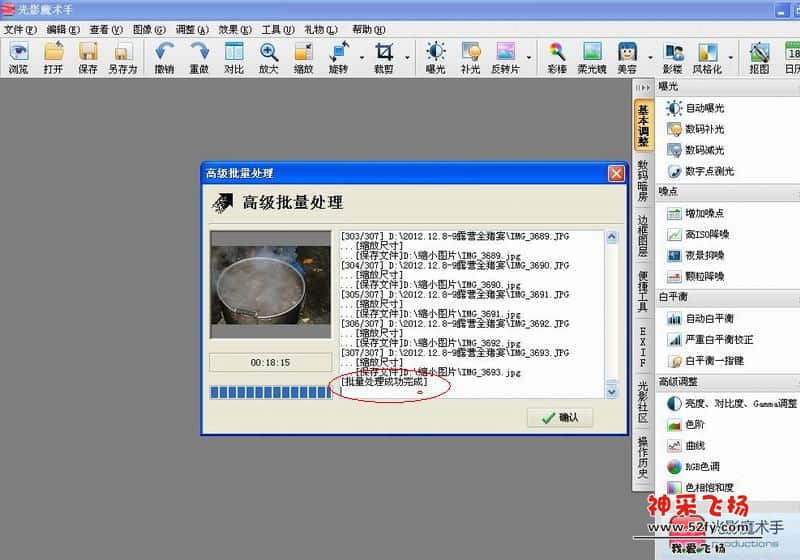Image resolution: width=800 pixels, height=560 pixels.
Task: Open the 编辑(E) menu
Action: click(63, 30)
